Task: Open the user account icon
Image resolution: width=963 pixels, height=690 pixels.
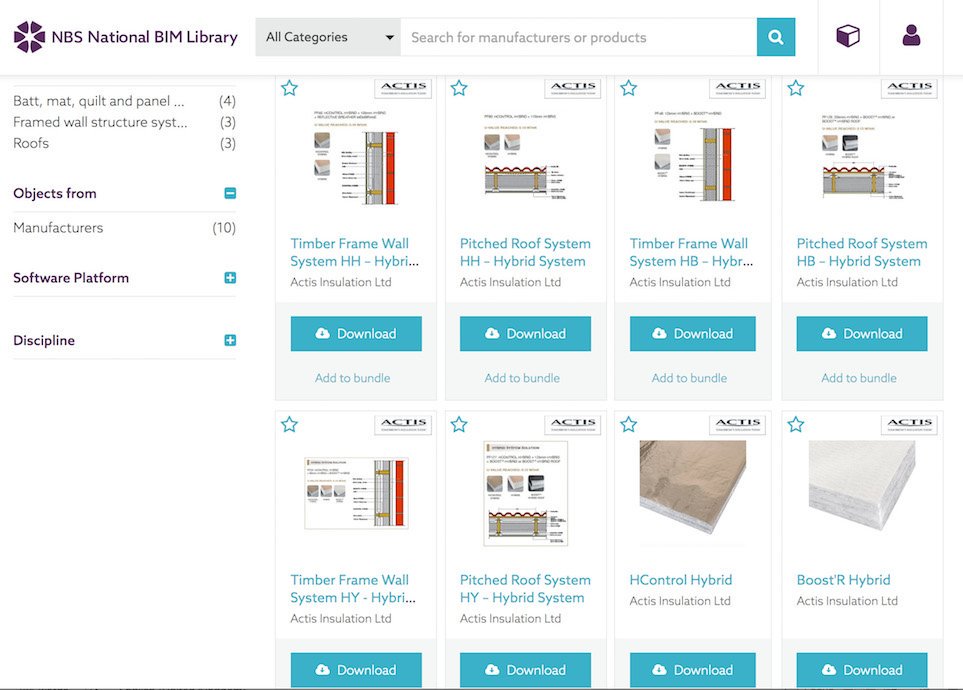Action: [x=911, y=36]
